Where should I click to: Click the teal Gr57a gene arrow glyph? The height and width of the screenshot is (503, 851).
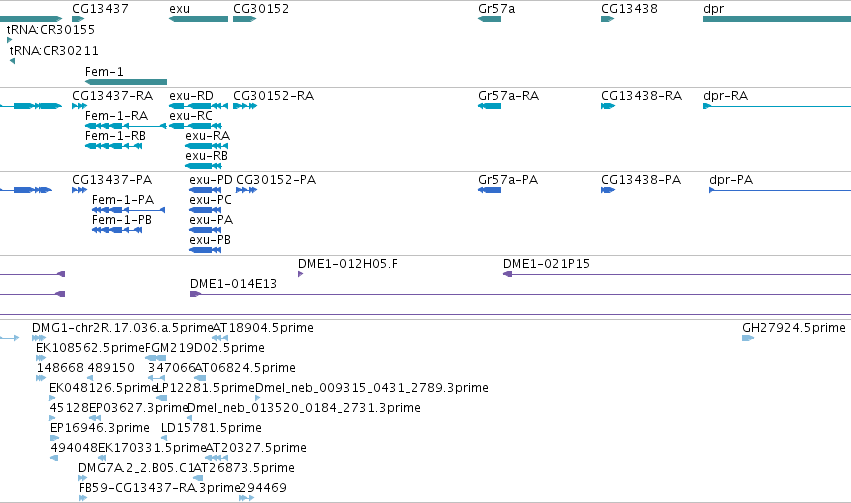click(489, 19)
